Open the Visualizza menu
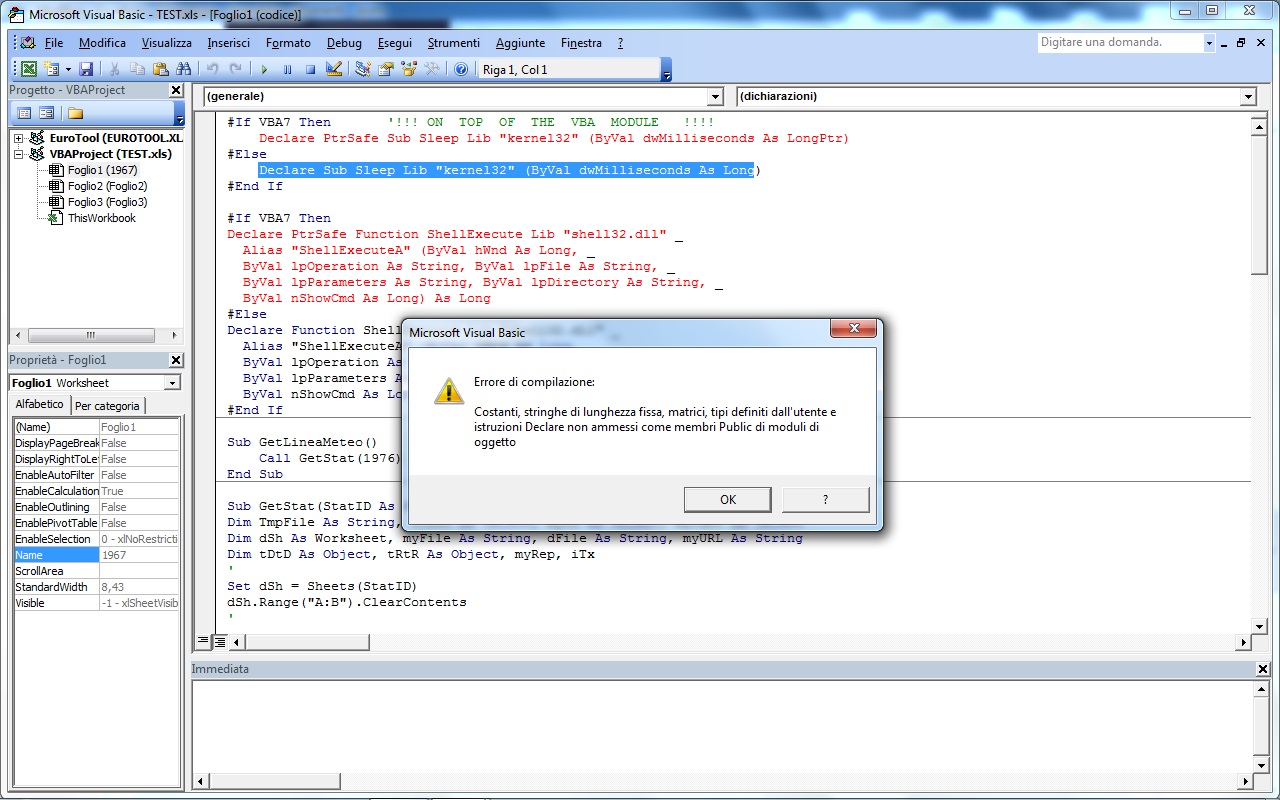Image resolution: width=1280 pixels, height=800 pixels. [x=166, y=43]
